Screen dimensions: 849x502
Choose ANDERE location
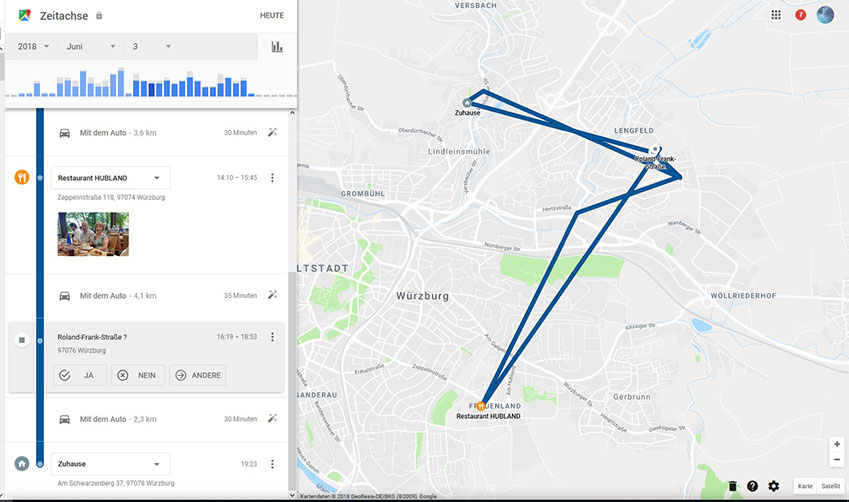click(198, 375)
